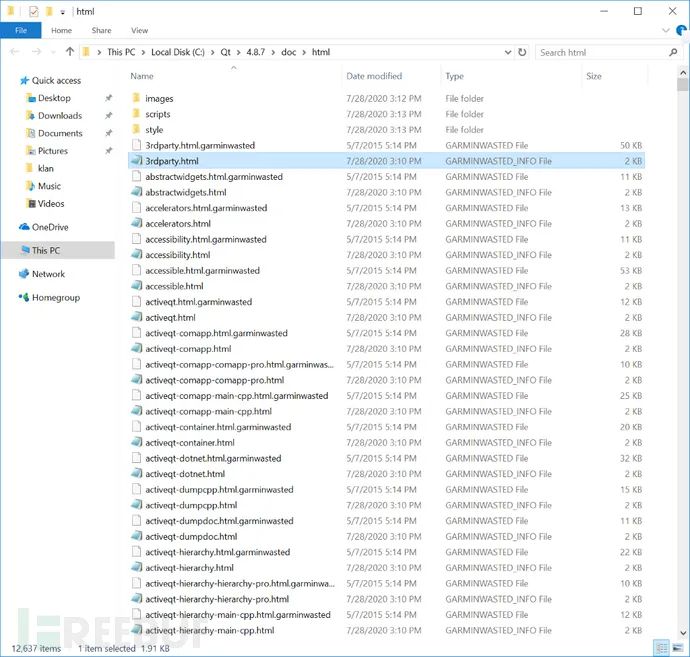
Task: Open the recent locations dropdown arrow
Action: (53, 52)
